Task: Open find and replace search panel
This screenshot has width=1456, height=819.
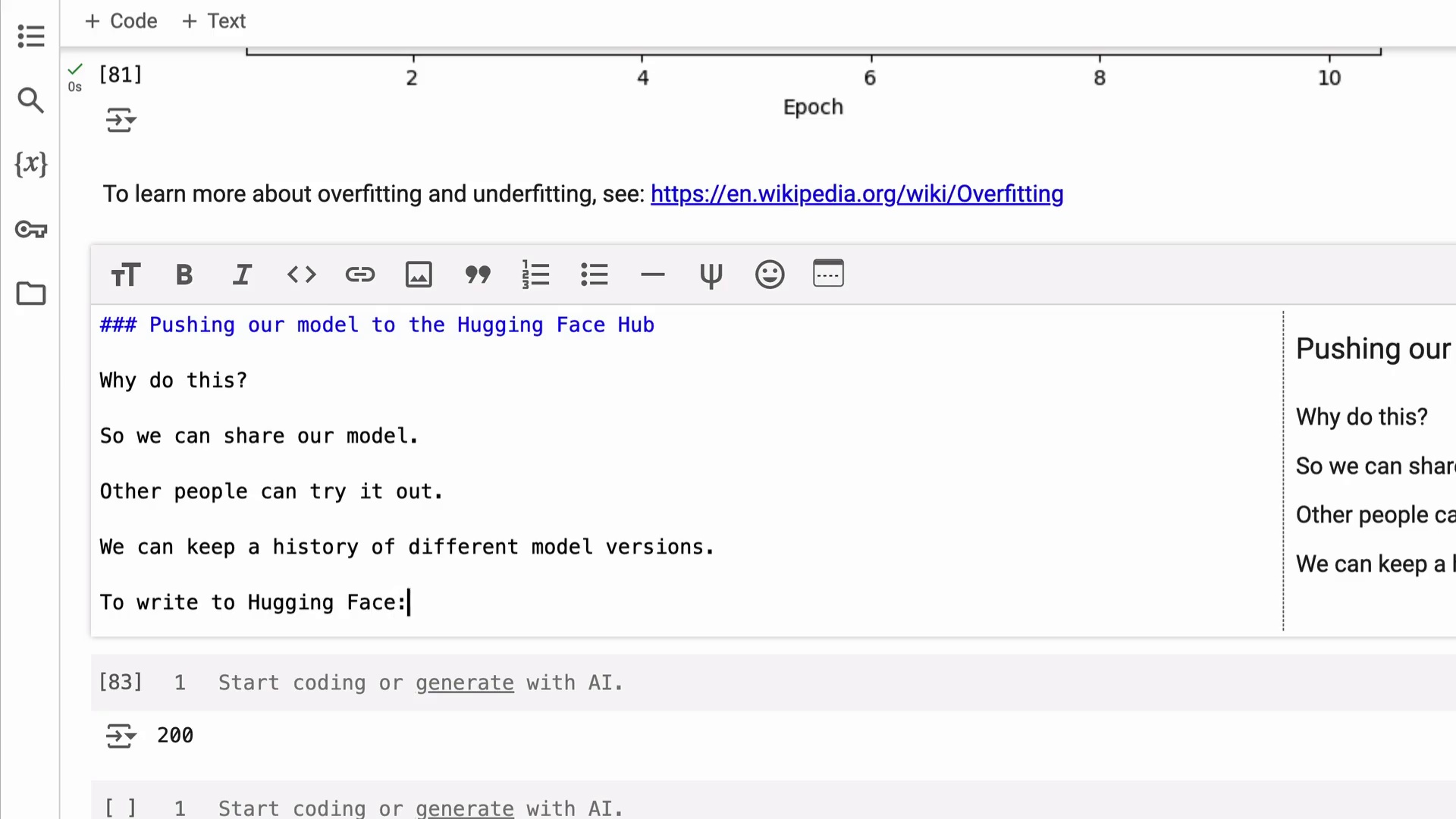Action: pyautogui.click(x=30, y=100)
